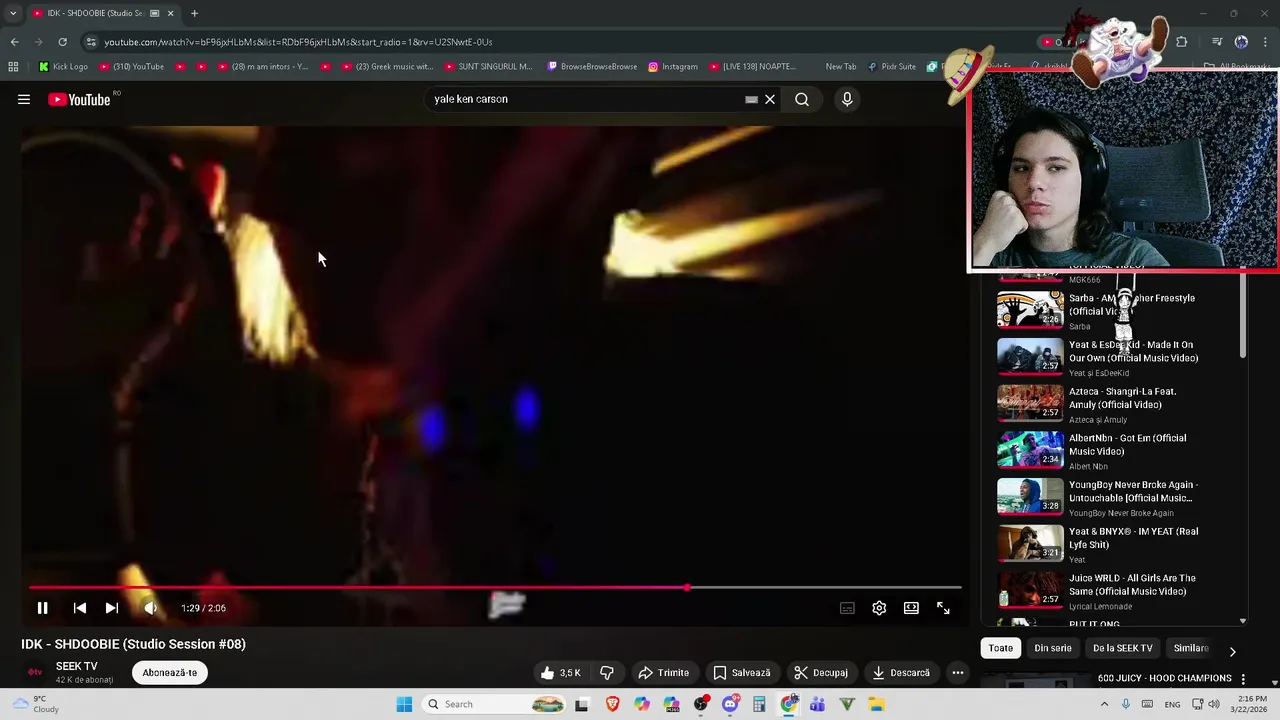1280x720 pixels.
Task: Open the 'Kick Logo' bookmark
Action: coord(63,67)
